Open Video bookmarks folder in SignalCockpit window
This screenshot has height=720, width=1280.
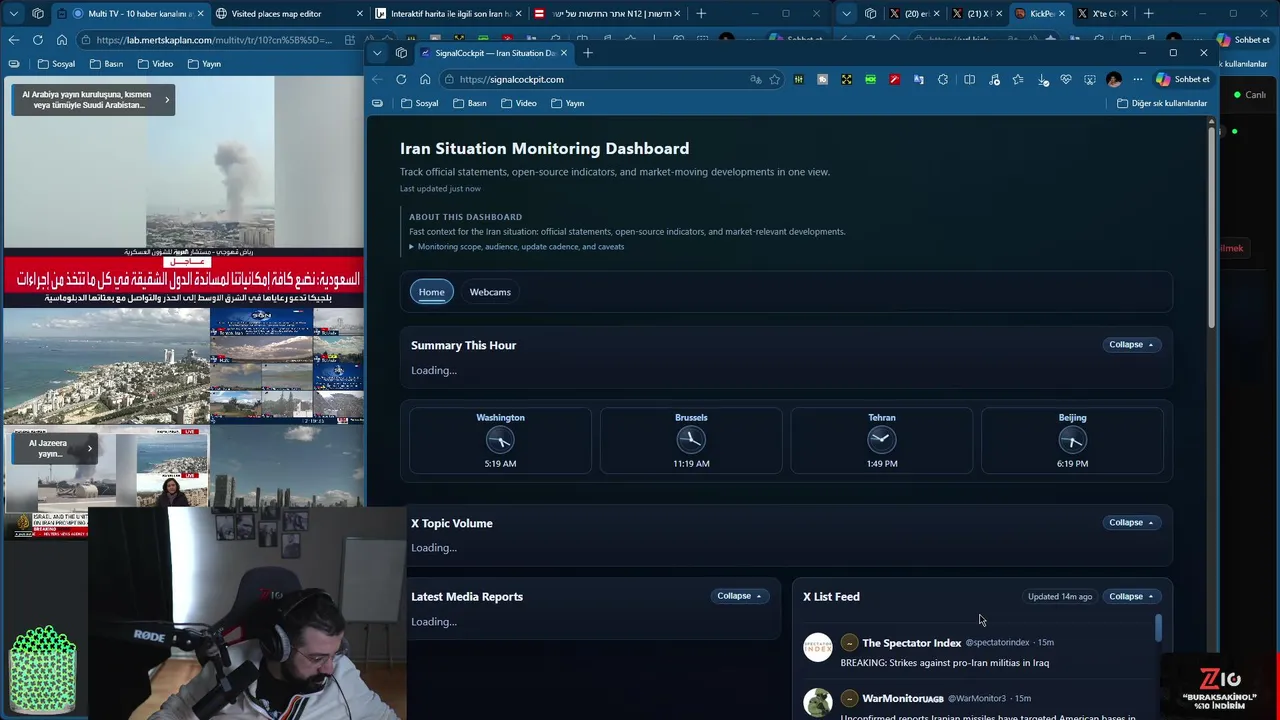pyautogui.click(x=519, y=103)
